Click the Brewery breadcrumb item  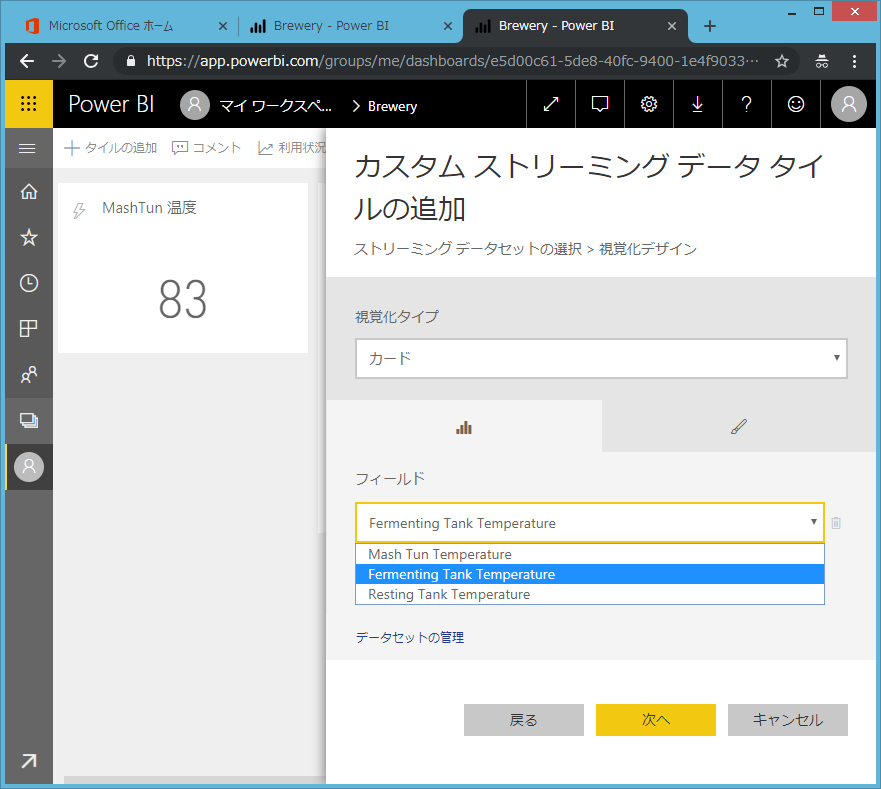tap(392, 106)
